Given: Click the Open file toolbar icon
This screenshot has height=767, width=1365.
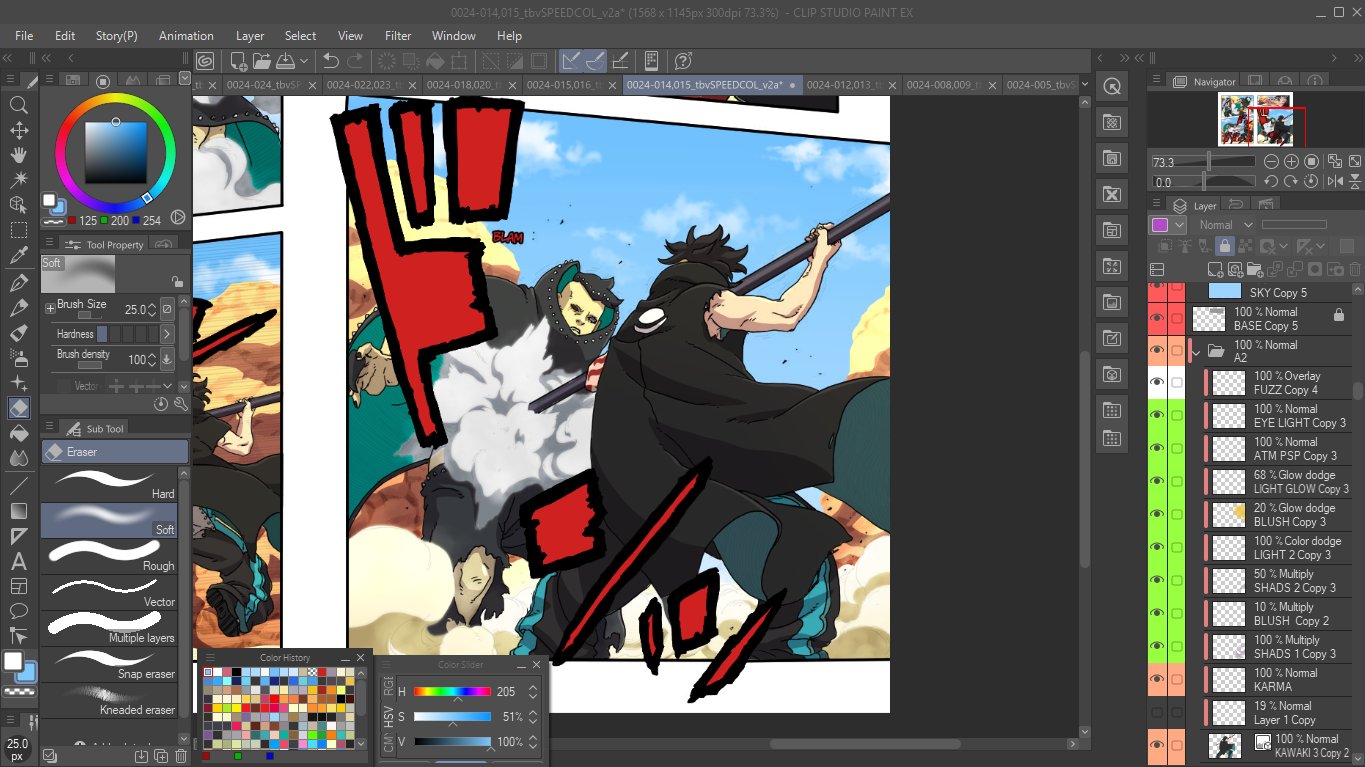Looking at the screenshot, I should pos(262,61).
